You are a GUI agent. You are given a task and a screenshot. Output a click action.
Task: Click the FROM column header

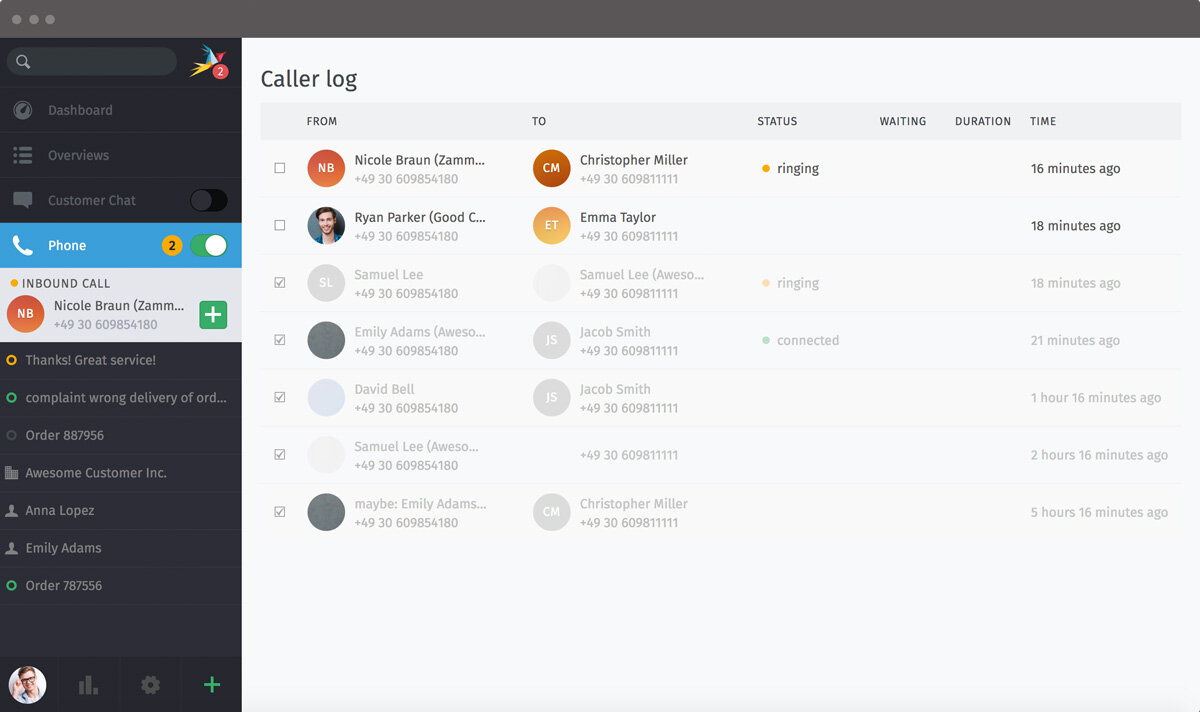[x=322, y=121]
